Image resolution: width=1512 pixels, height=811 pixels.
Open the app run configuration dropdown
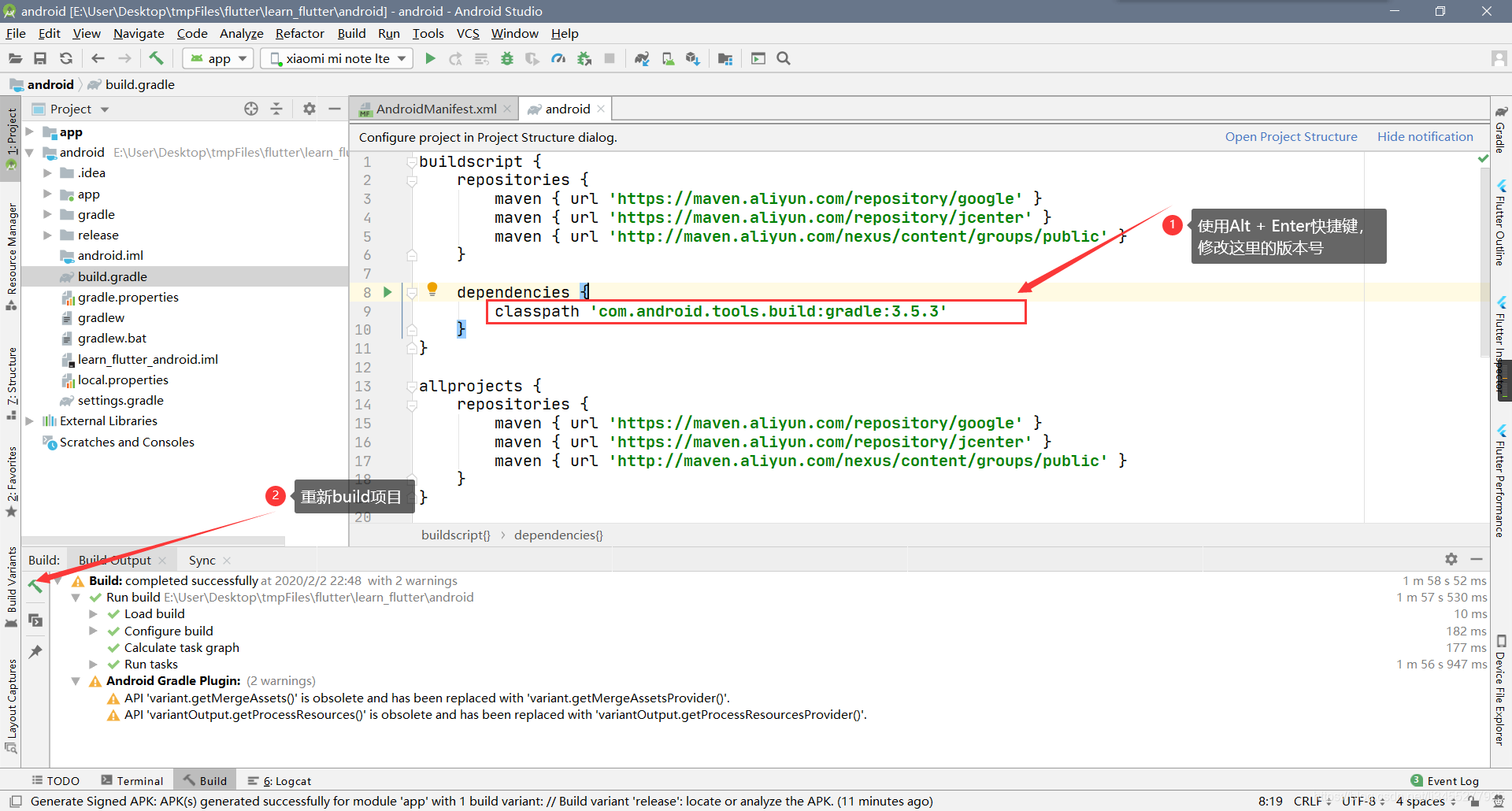(218, 58)
